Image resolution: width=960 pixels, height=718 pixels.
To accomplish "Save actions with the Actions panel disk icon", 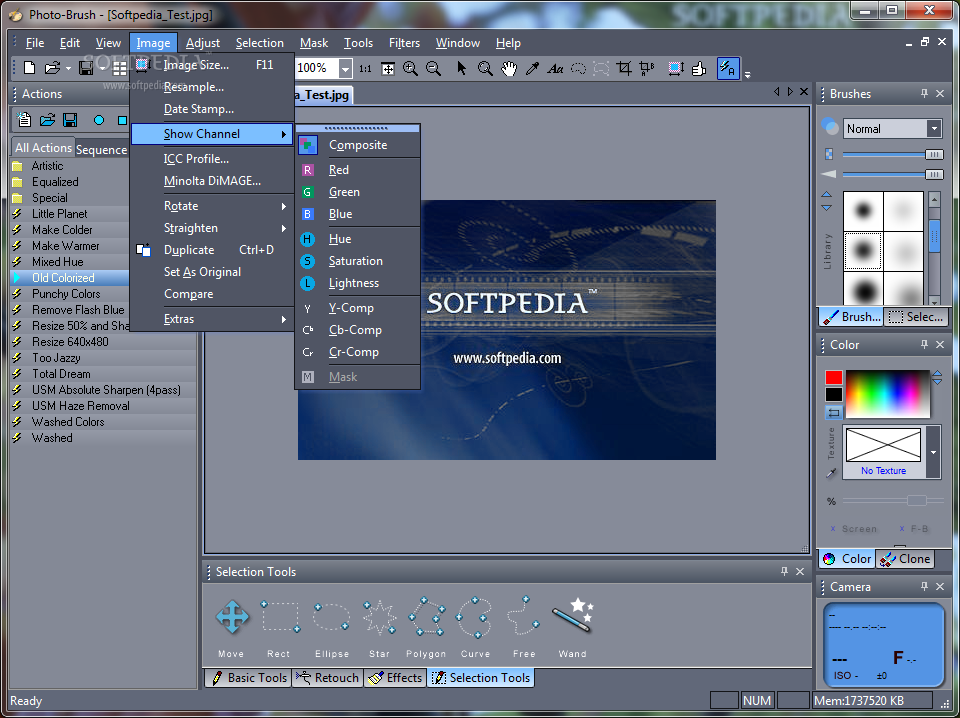I will click(70, 120).
